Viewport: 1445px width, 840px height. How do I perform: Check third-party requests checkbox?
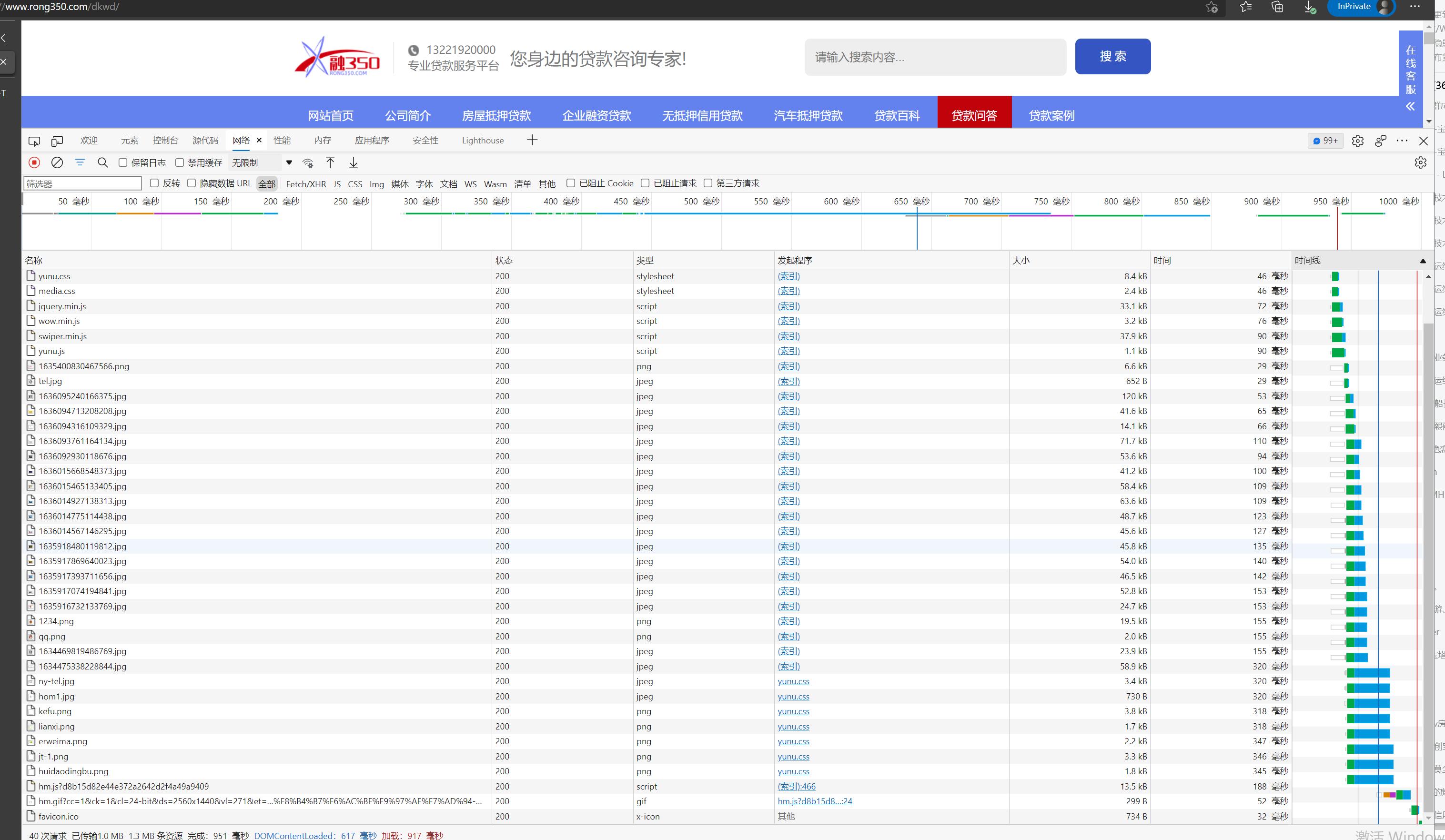pyautogui.click(x=708, y=183)
